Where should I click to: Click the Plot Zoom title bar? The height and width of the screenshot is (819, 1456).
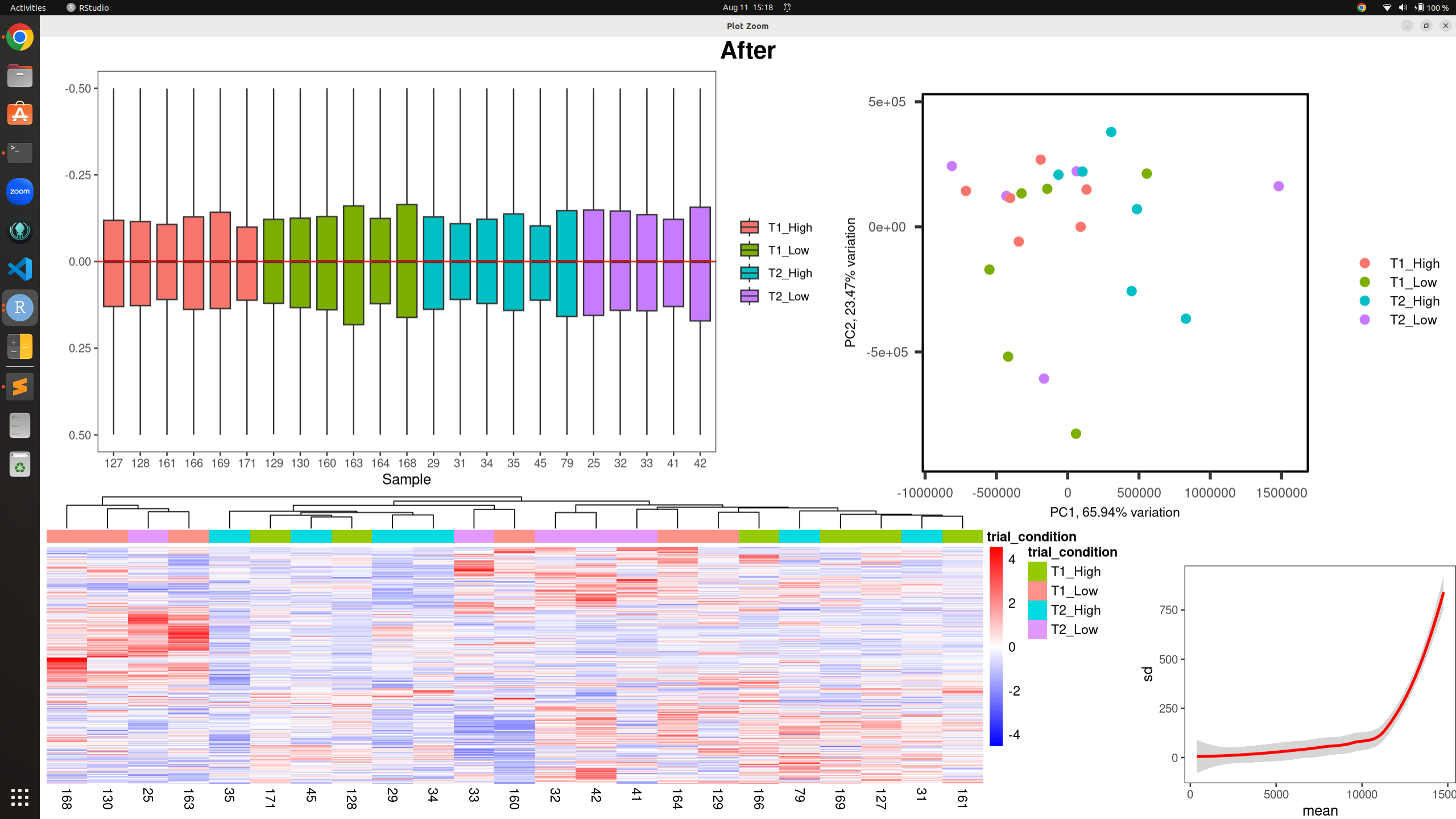(x=747, y=26)
